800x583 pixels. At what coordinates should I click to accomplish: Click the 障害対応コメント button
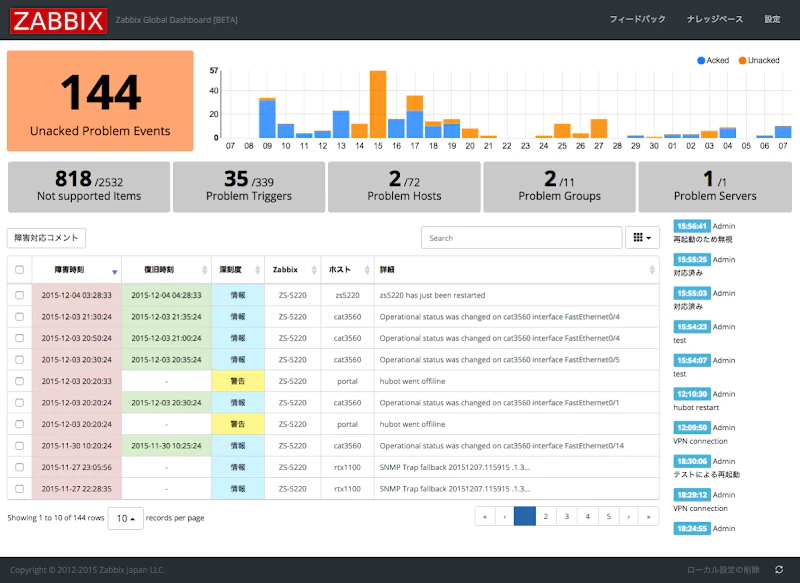point(46,238)
